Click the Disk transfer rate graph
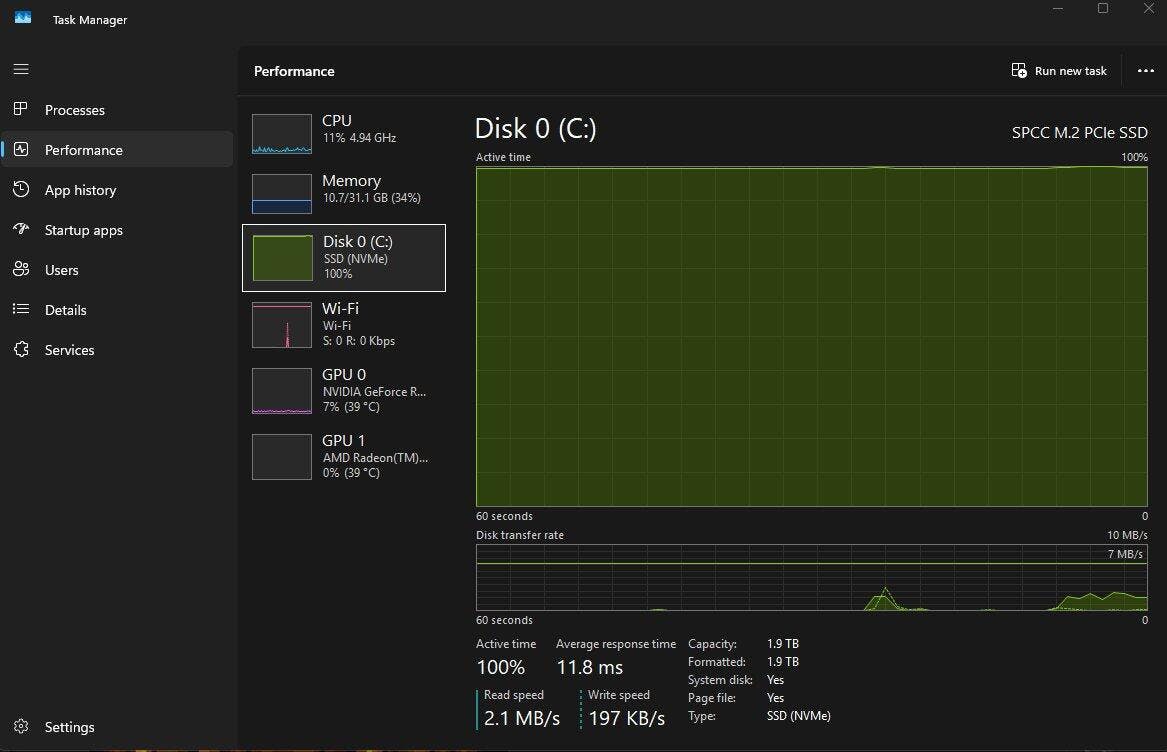 pos(811,578)
